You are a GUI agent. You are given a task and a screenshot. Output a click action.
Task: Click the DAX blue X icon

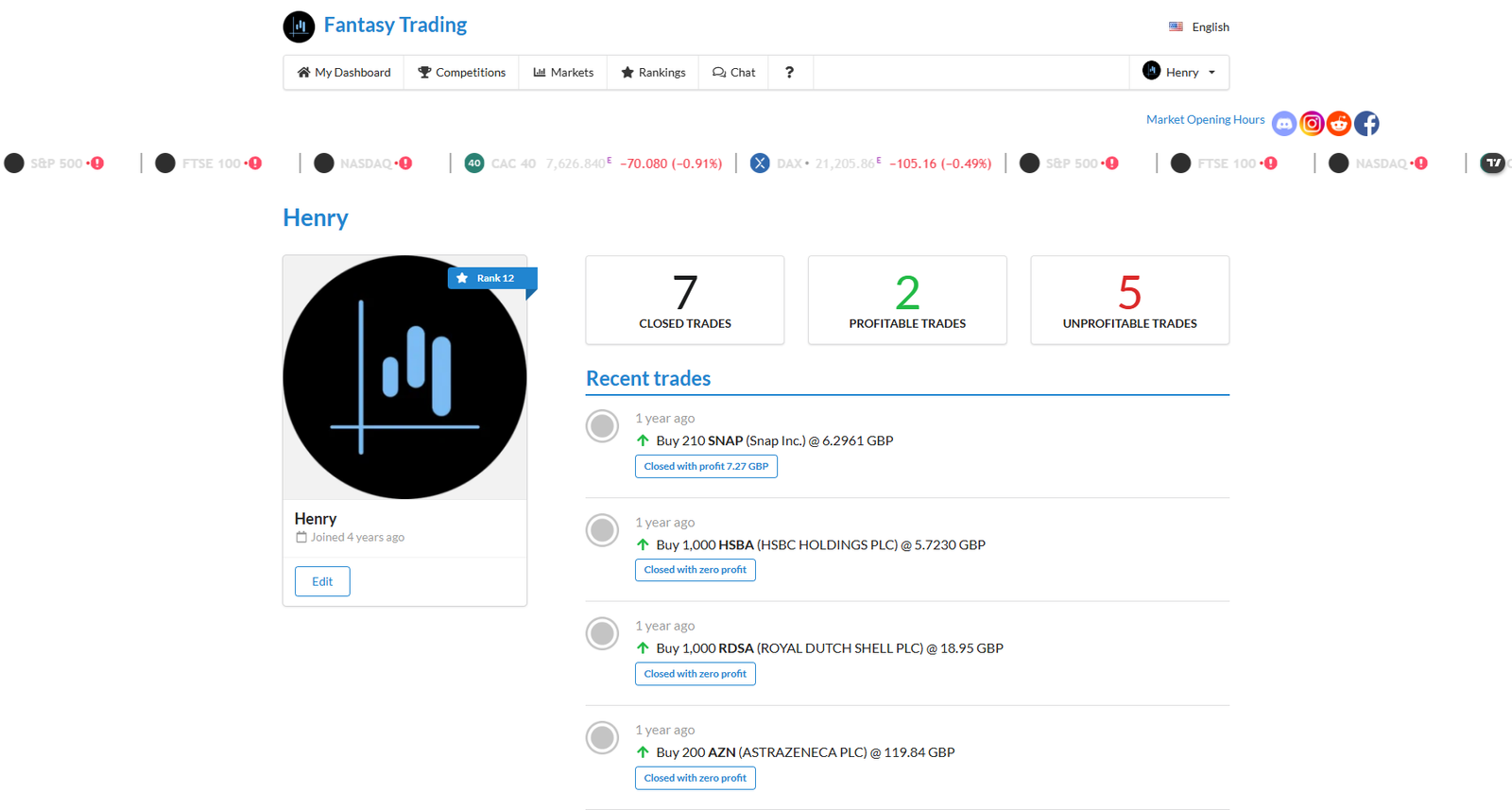[760, 164]
